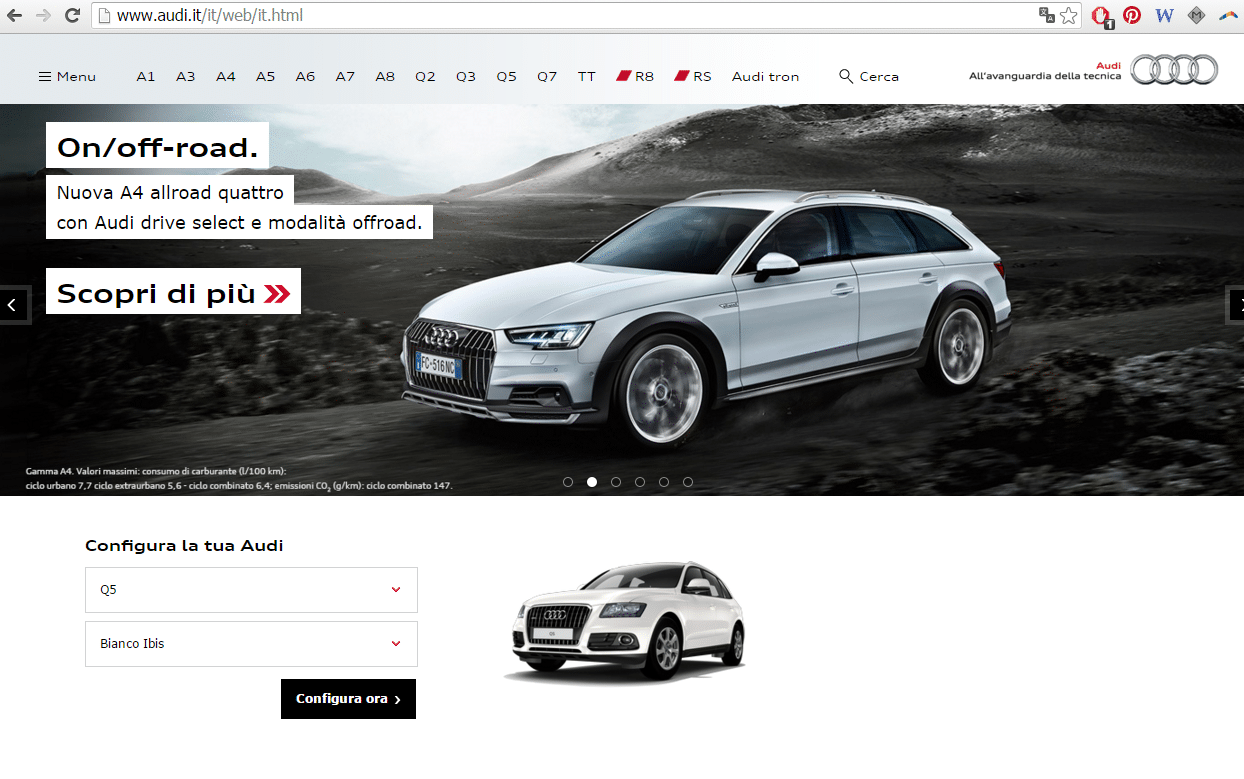Open the Q2 model menu

(x=425, y=76)
